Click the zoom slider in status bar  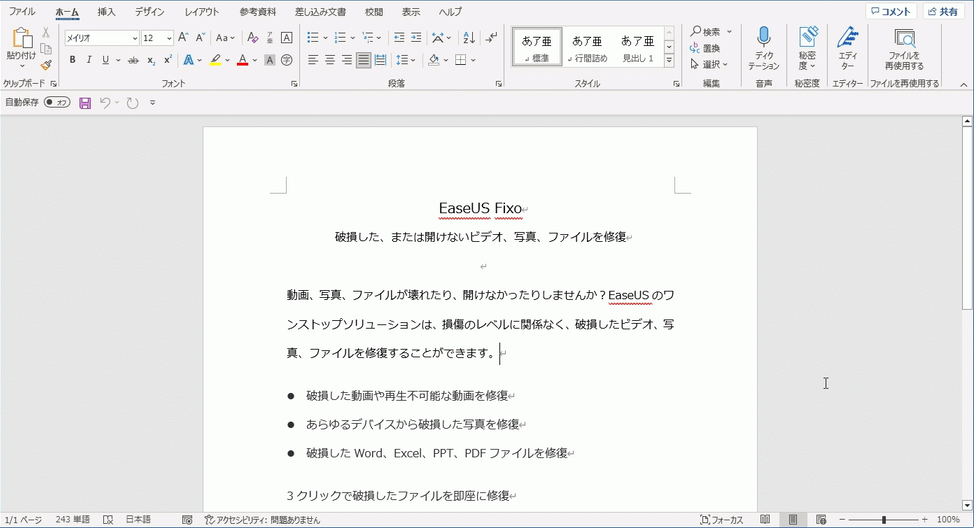[883, 520]
